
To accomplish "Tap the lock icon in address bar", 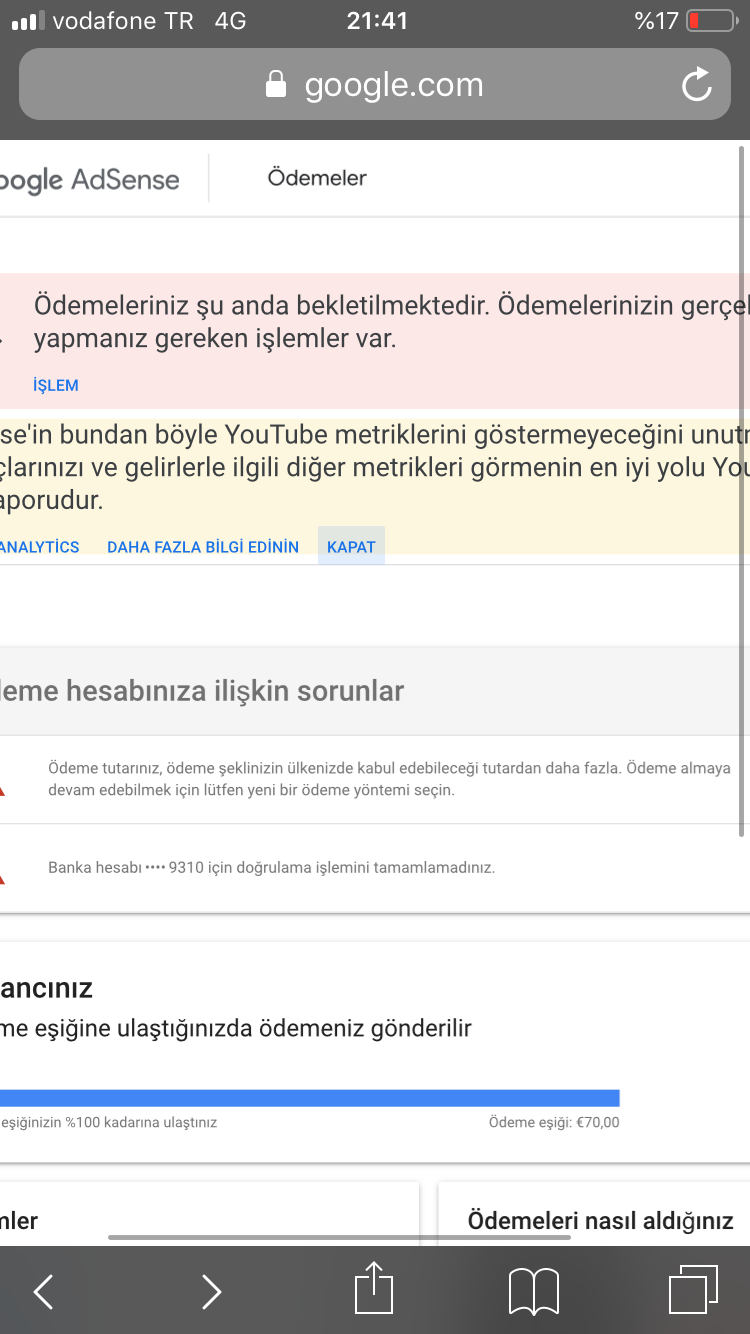I will click(276, 84).
